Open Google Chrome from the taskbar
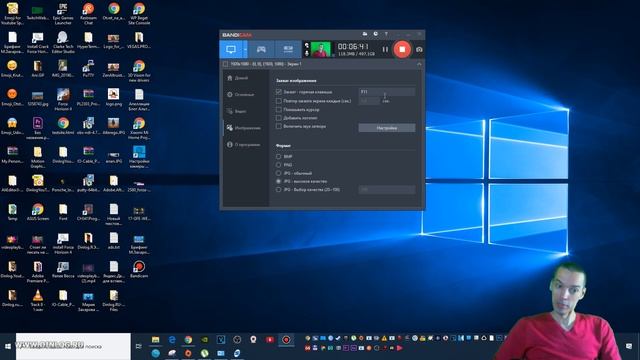Screen dimensions: 640x360 coord(188,340)
